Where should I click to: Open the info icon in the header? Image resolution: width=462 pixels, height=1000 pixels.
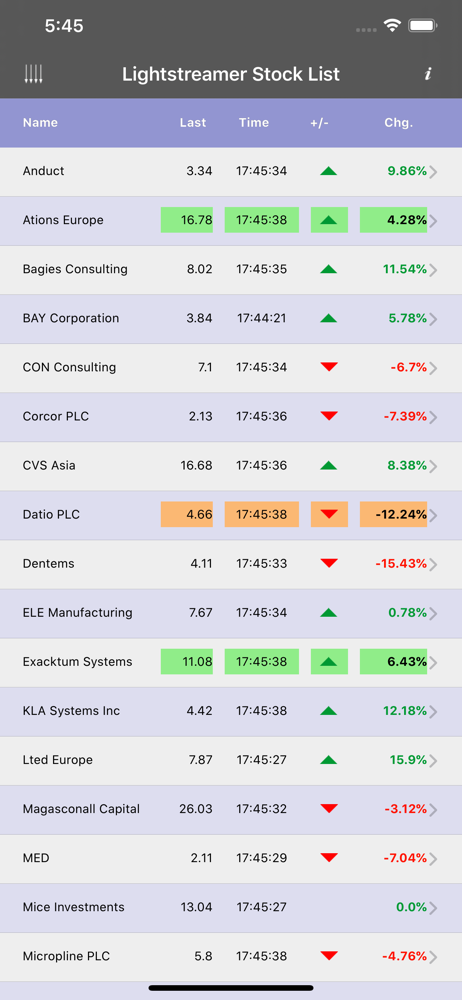point(428,74)
